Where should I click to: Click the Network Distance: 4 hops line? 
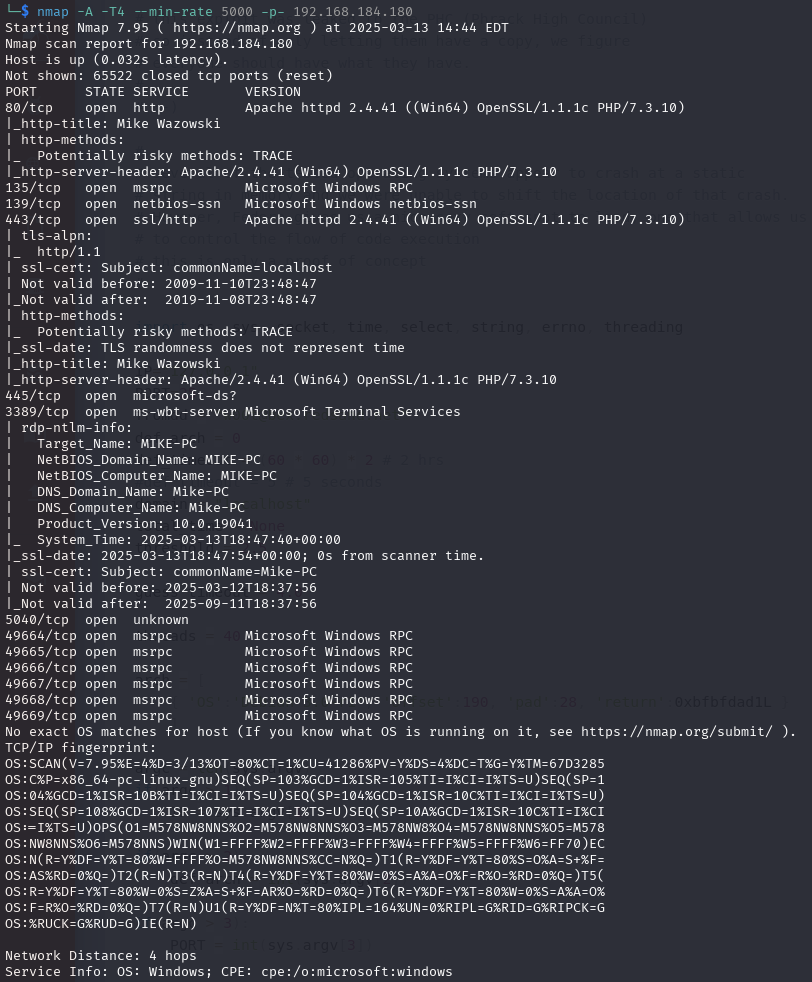click(x=101, y=956)
